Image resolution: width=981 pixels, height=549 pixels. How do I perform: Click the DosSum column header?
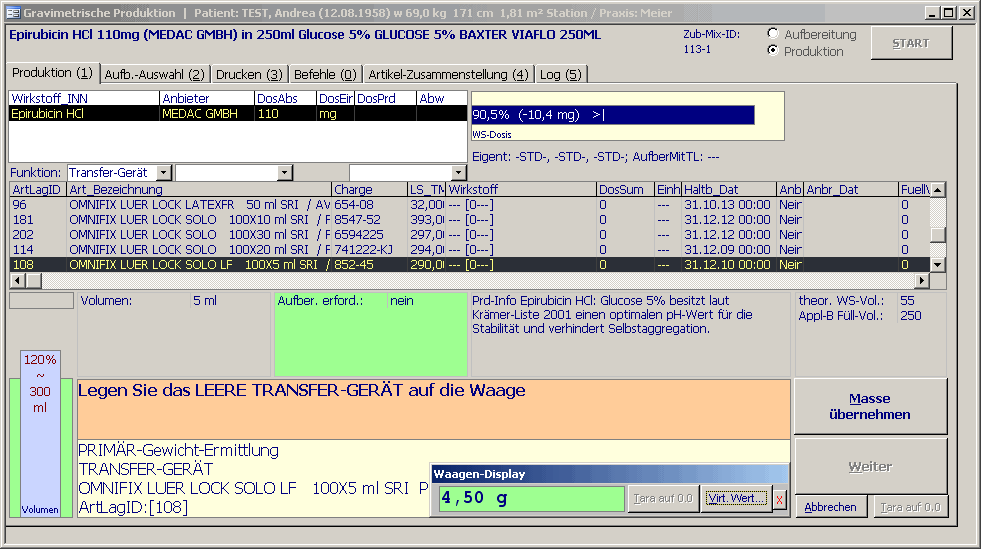point(625,189)
